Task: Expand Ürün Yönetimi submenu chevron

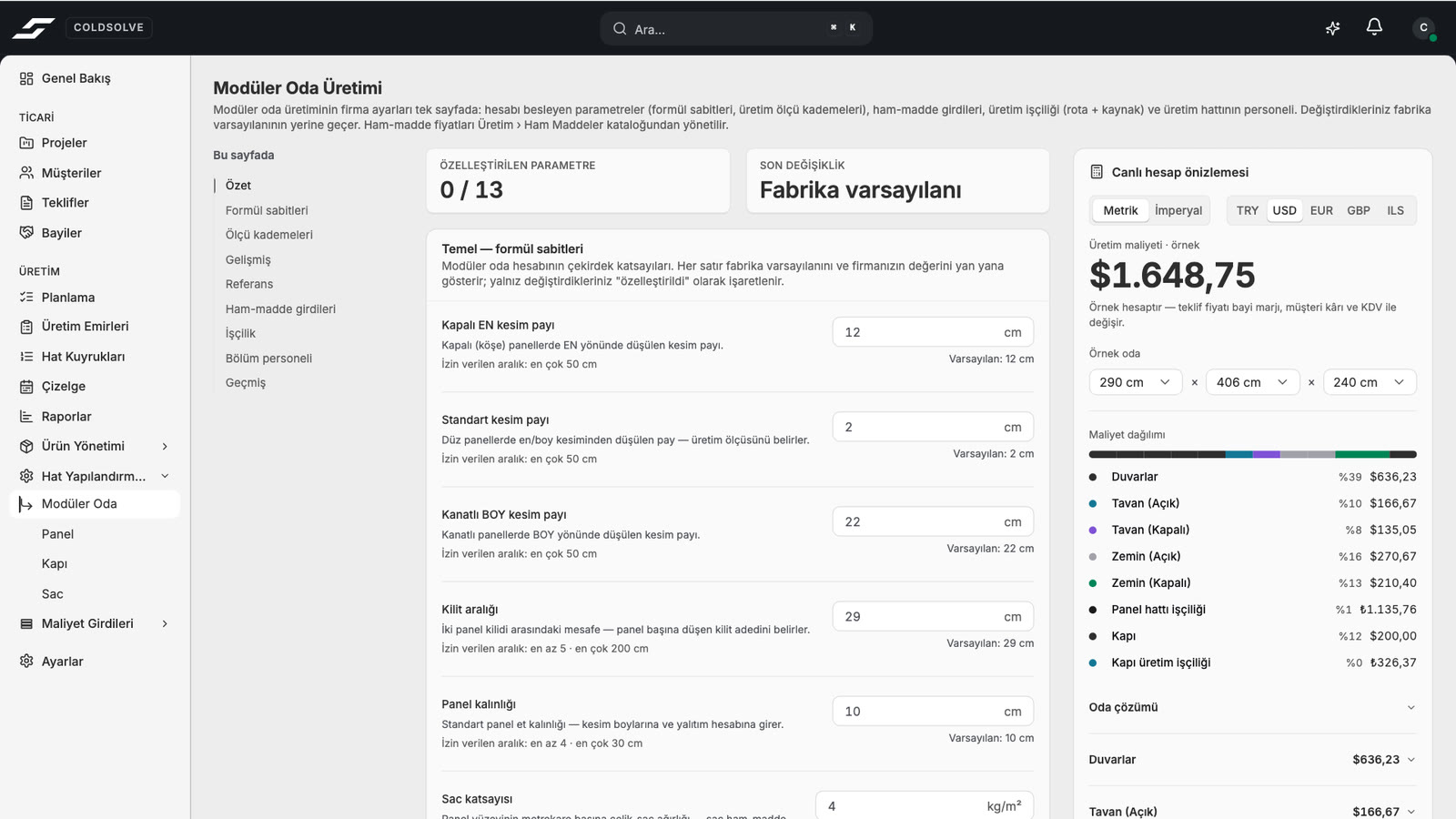Action: 165,446
